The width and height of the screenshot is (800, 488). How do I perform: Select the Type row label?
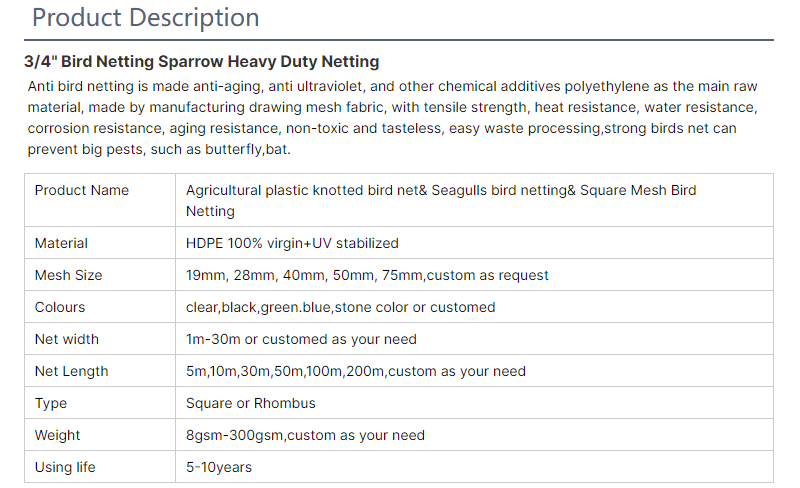coord(51,403)
